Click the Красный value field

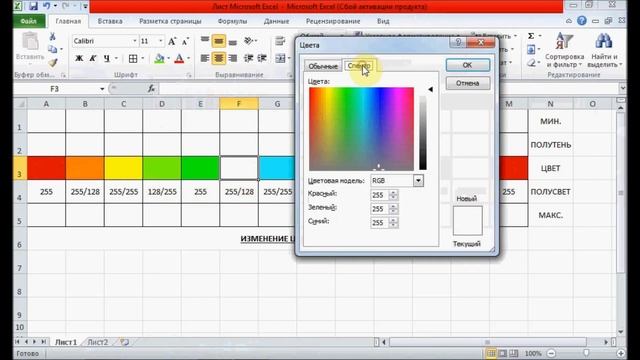coord(380,195)
